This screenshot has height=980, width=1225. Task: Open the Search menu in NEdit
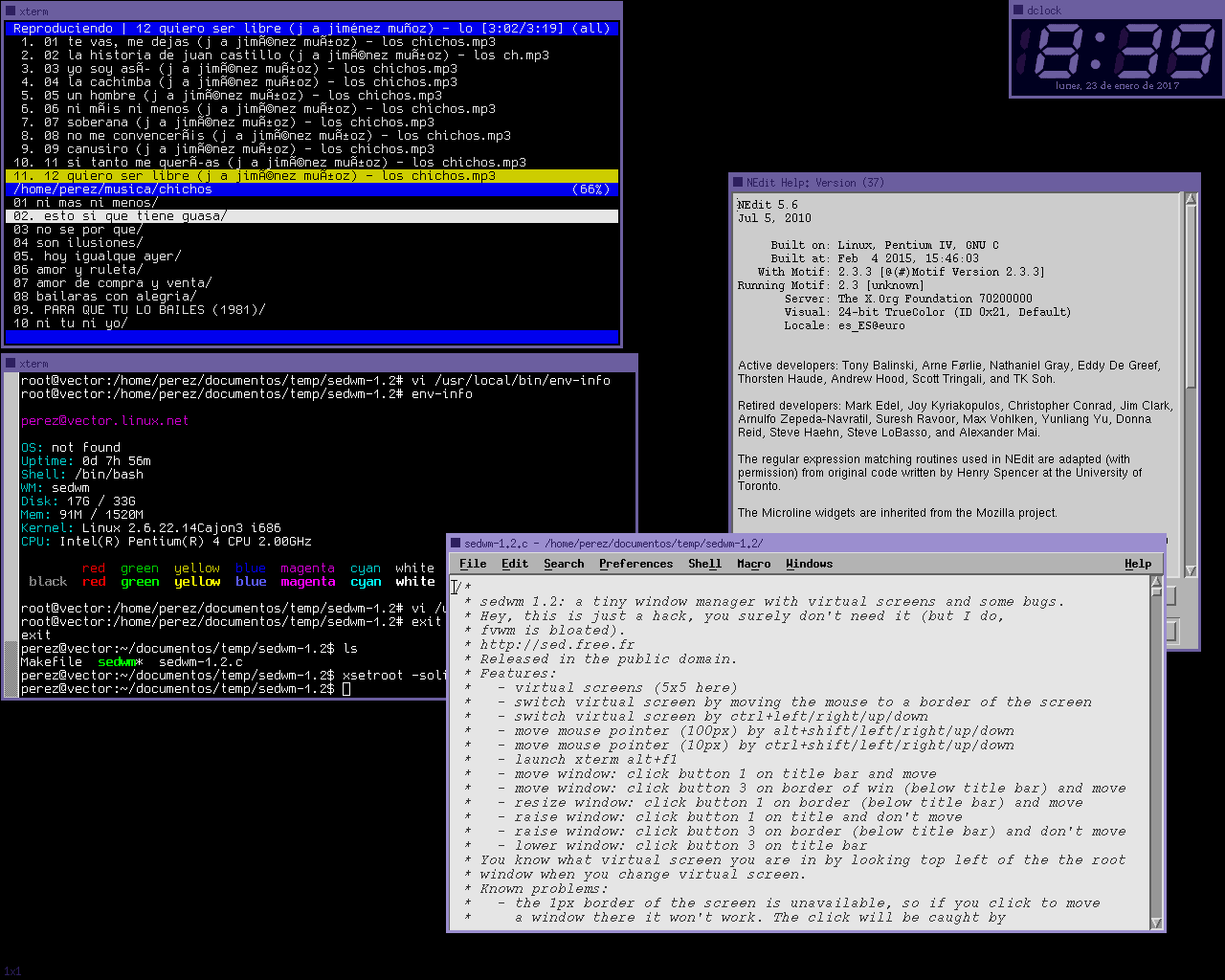(564, 564)
